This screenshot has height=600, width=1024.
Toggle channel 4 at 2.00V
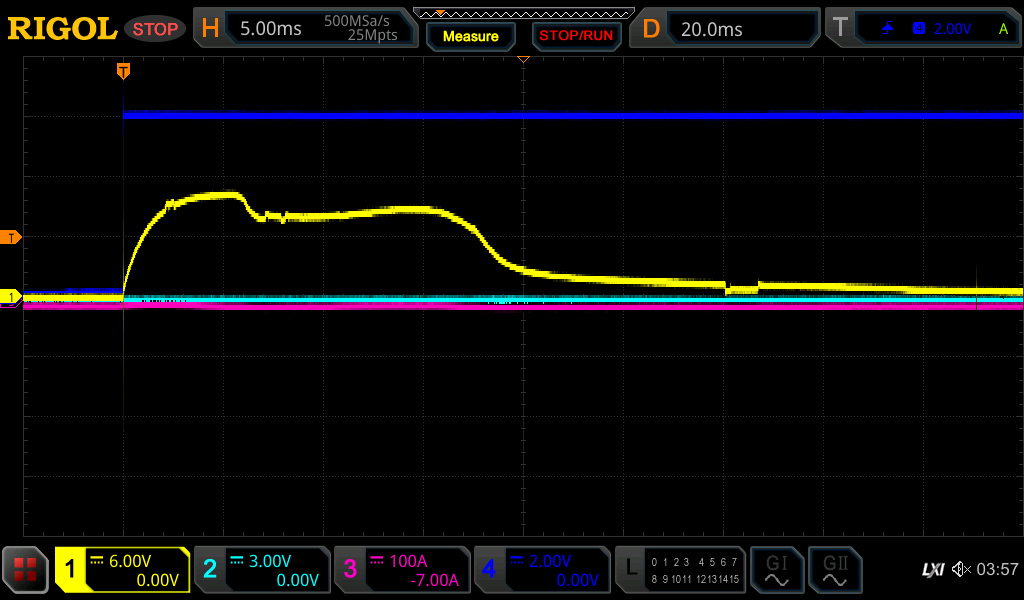[541, 569]
